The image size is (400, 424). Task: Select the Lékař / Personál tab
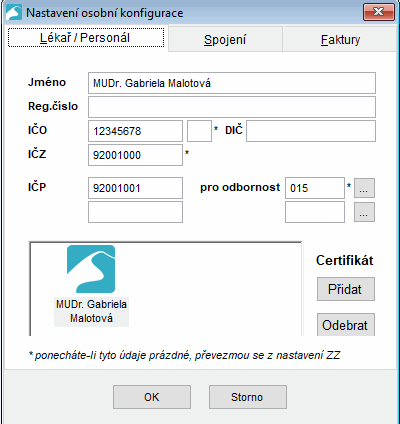(x=86, y=37)
